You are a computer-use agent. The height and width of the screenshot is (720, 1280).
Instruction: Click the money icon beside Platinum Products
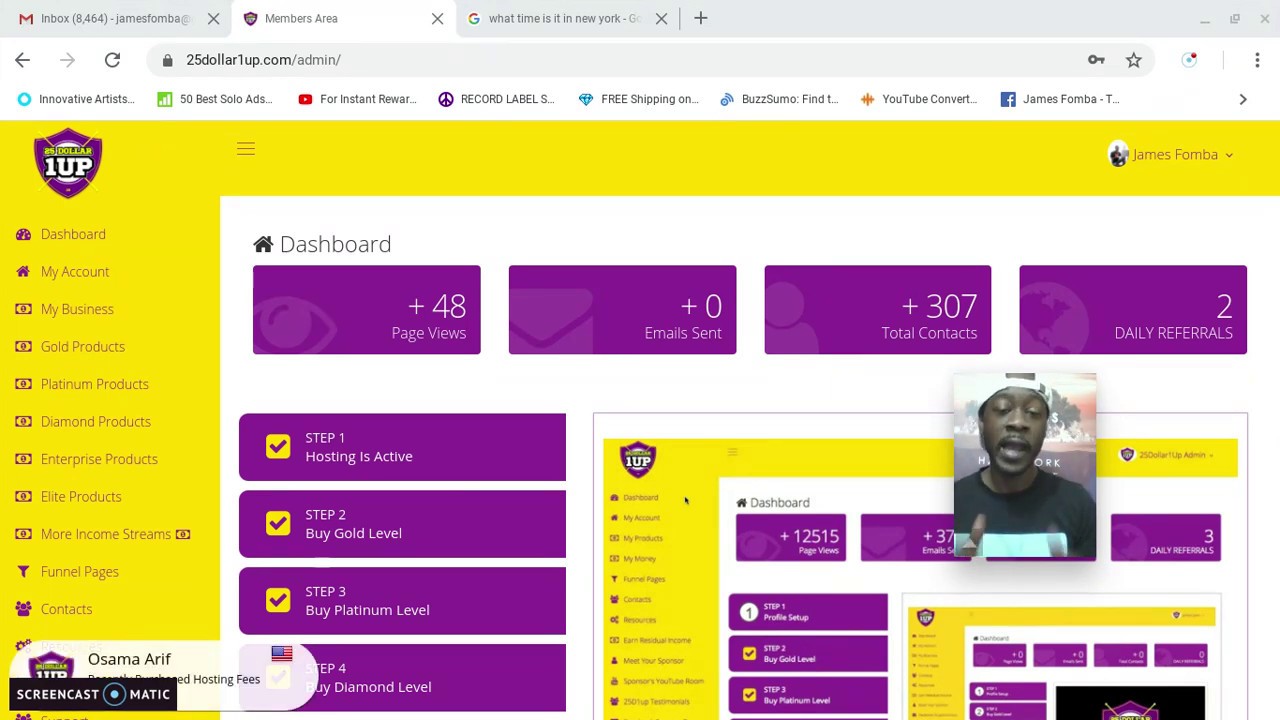(x=23, y=384)
